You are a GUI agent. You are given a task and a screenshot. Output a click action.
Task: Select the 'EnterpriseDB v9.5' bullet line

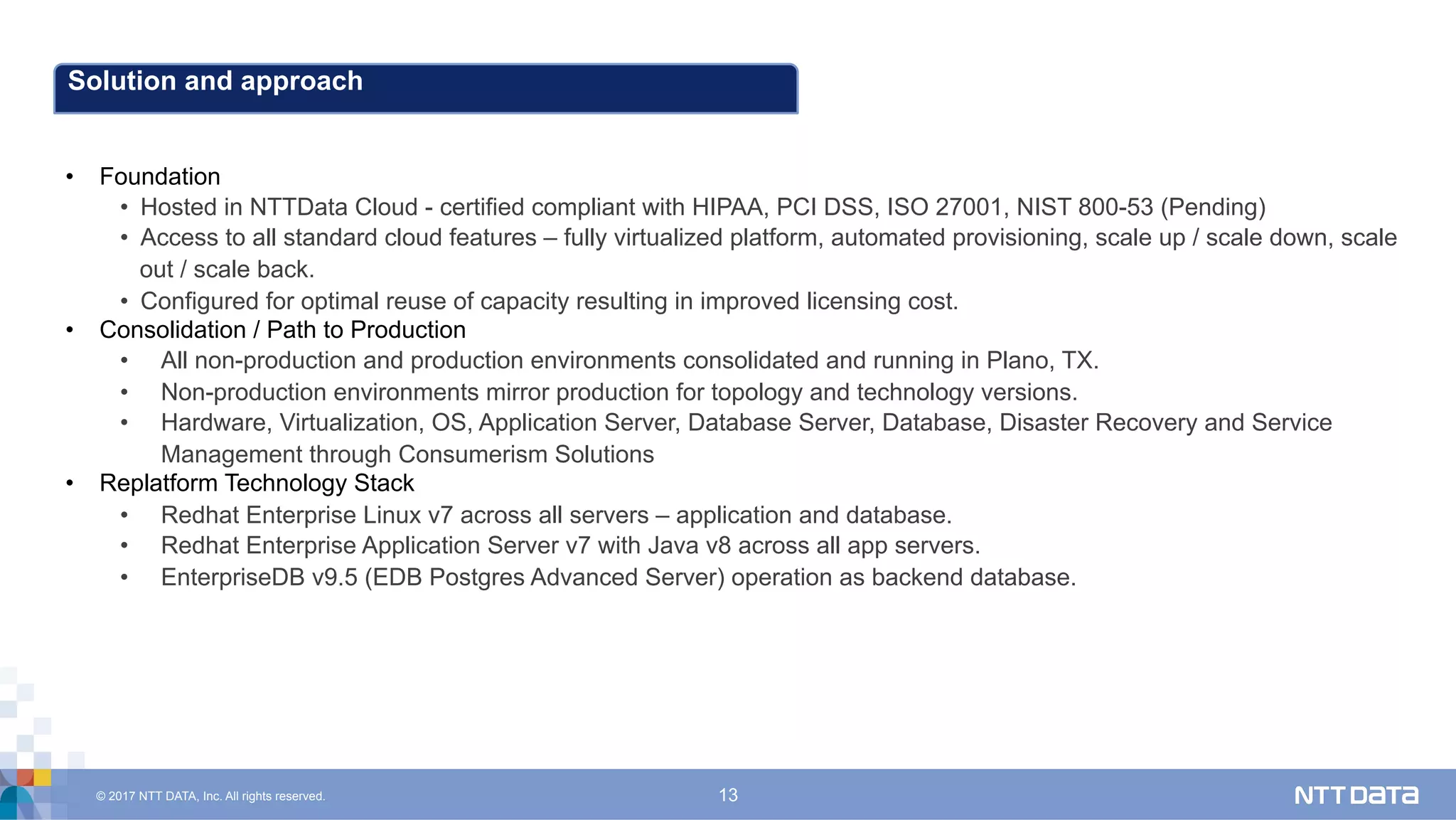pyautogui.click(x=619, y=577)
